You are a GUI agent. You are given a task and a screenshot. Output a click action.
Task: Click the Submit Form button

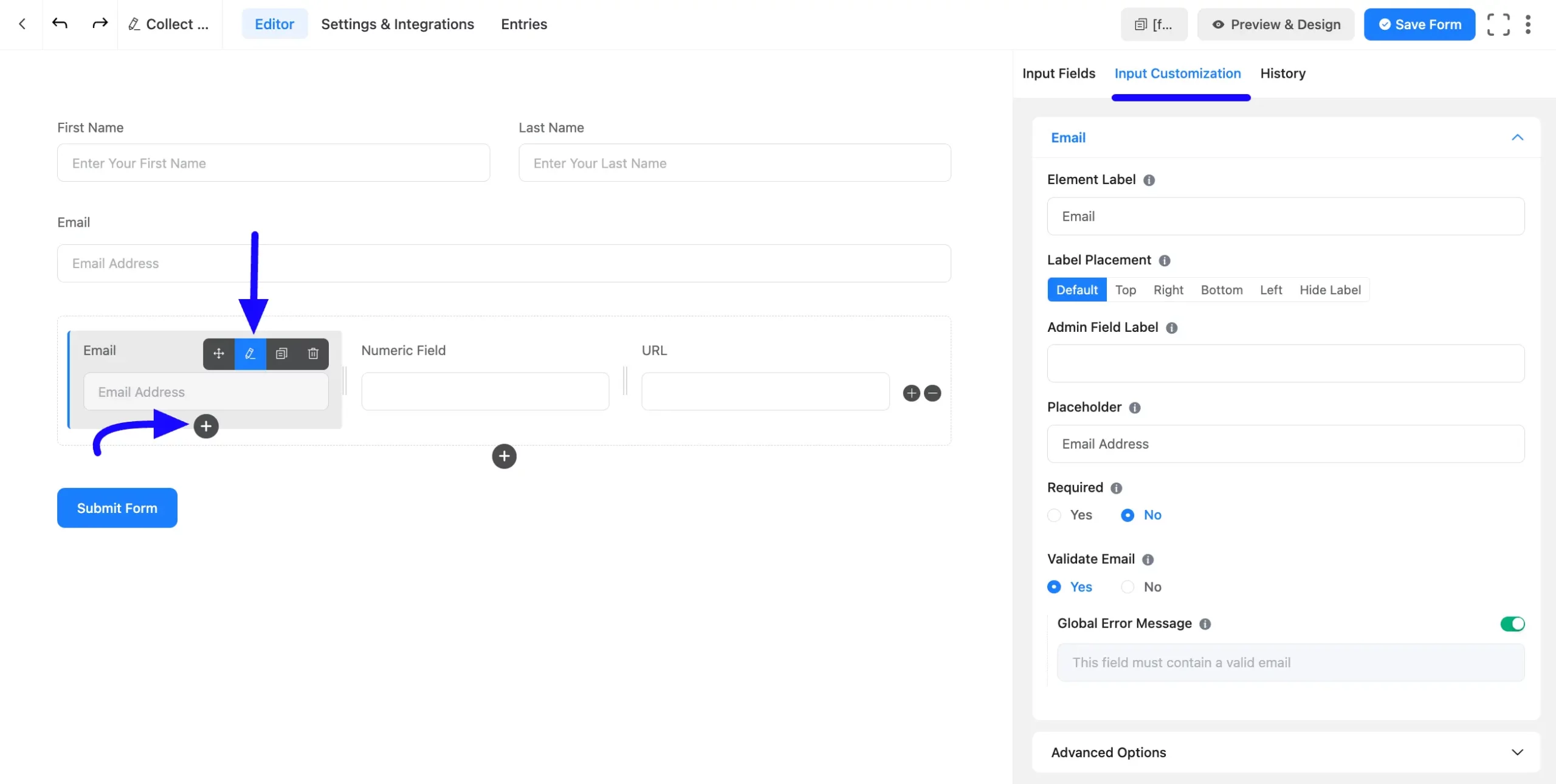pos(117,508)
